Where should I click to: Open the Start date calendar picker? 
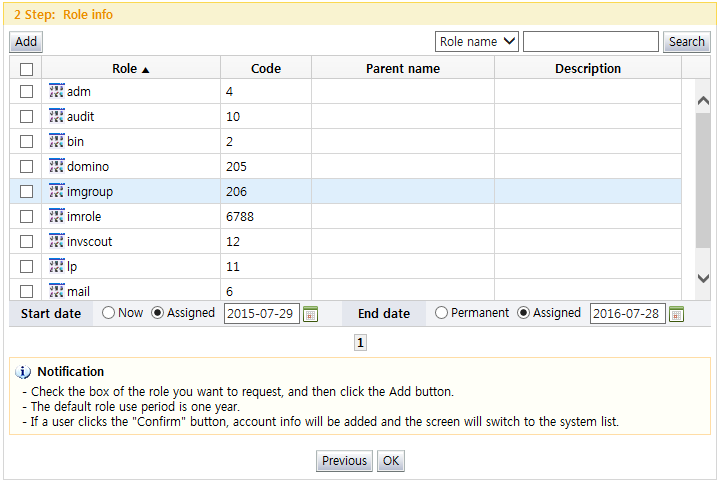310,314
